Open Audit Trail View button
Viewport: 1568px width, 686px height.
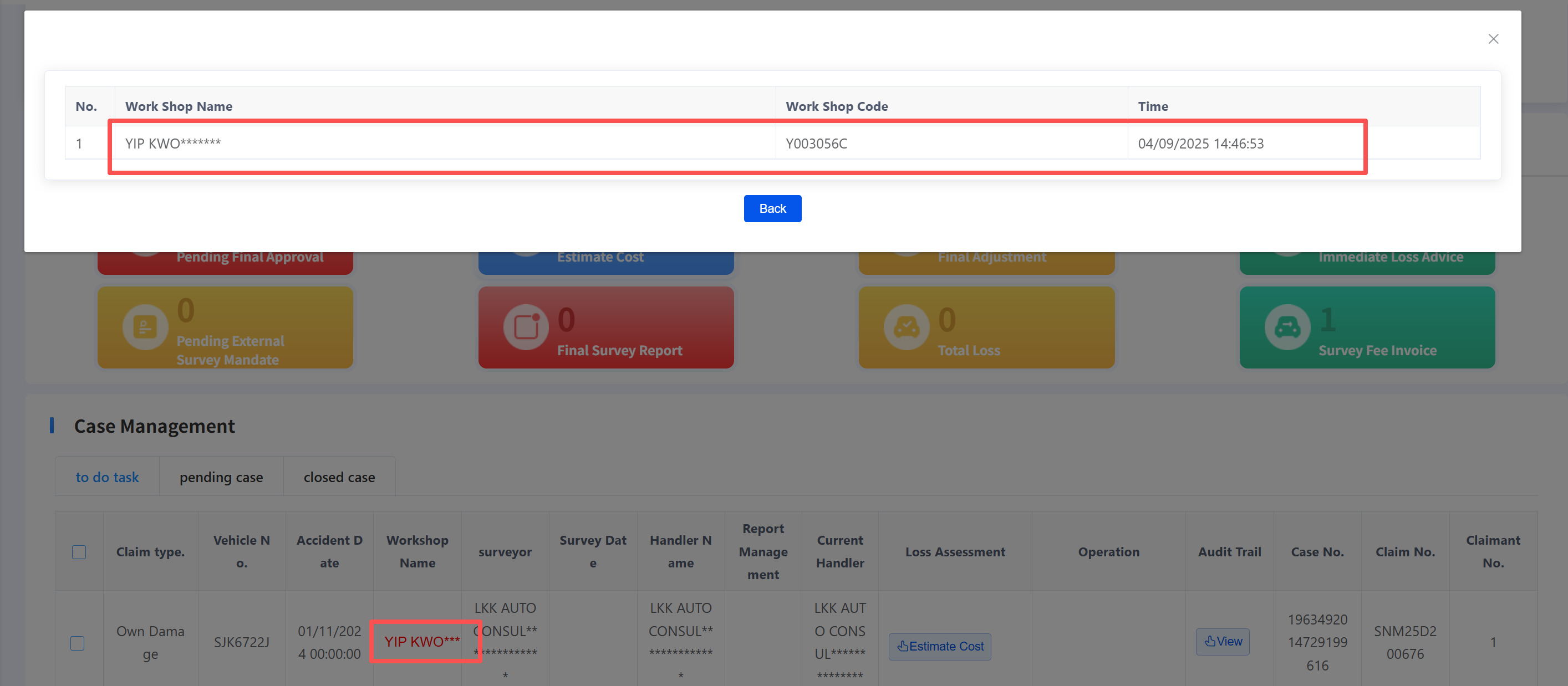[1222, 642]
